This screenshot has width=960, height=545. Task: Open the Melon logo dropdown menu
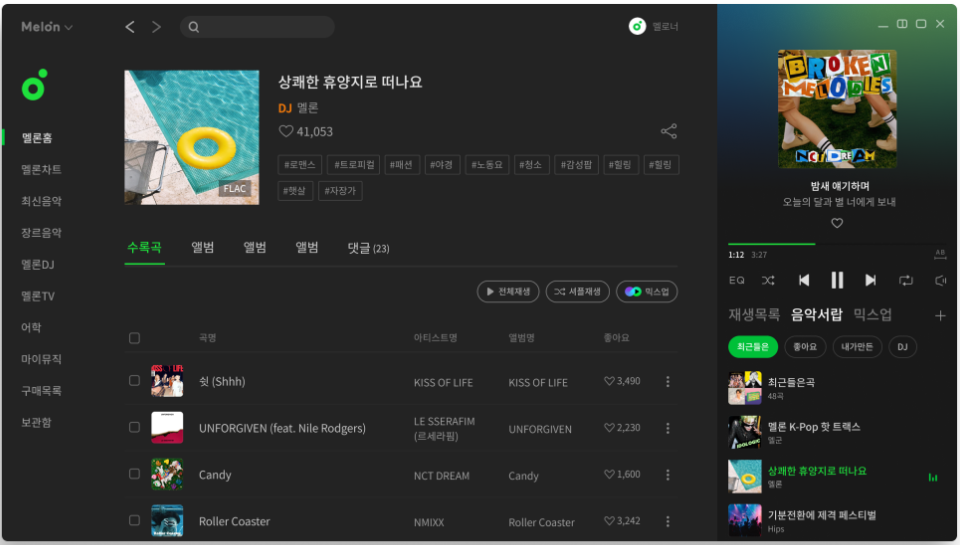click(x=47, y=27)
